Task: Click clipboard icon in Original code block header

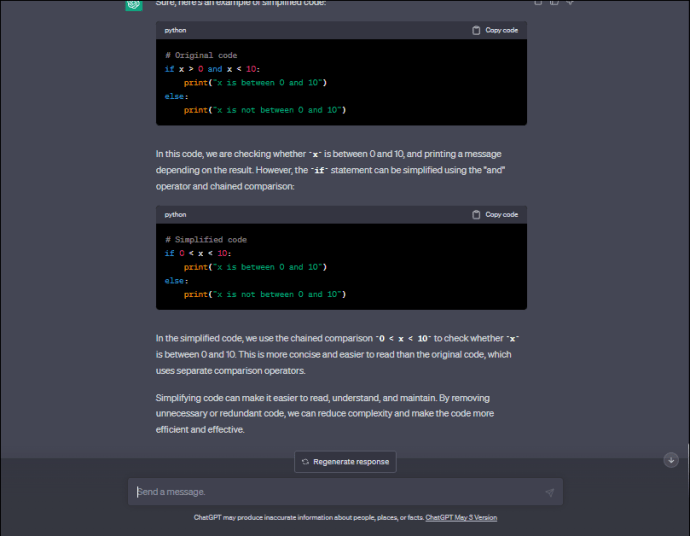Action: click(x=476, y=31)
